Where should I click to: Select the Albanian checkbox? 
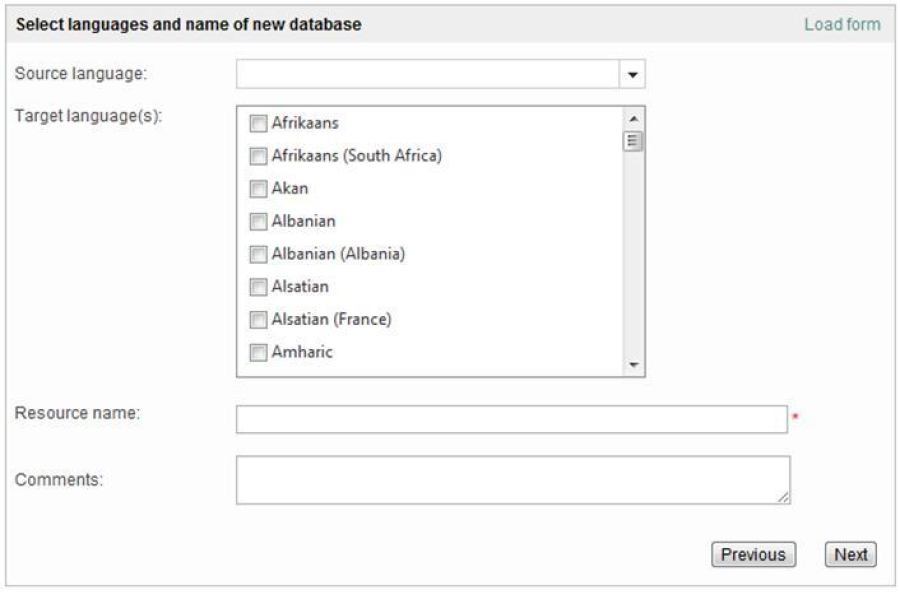pos(258,222)
